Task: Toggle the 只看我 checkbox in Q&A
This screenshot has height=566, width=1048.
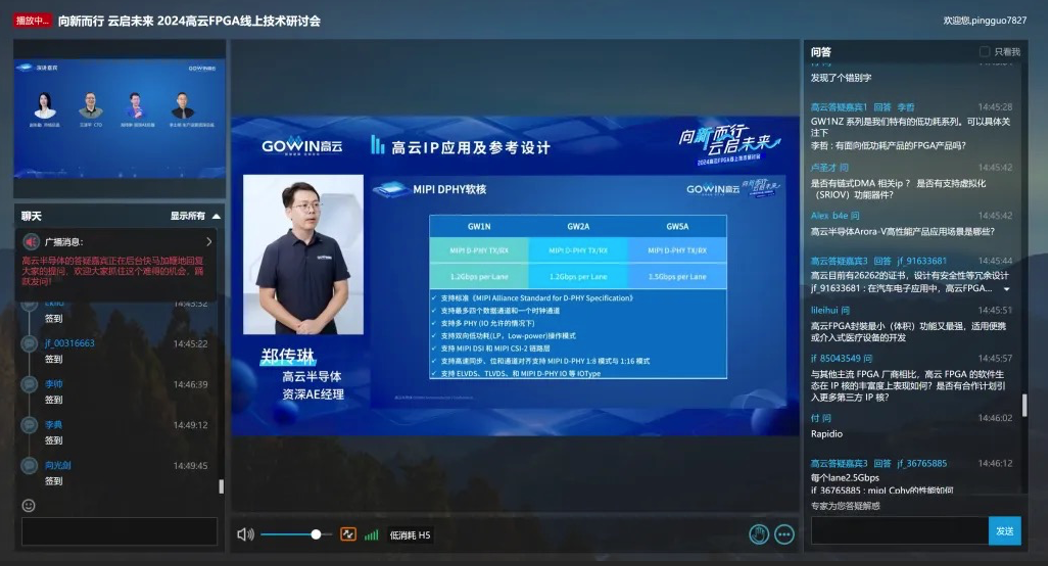Action: (985, 51)
